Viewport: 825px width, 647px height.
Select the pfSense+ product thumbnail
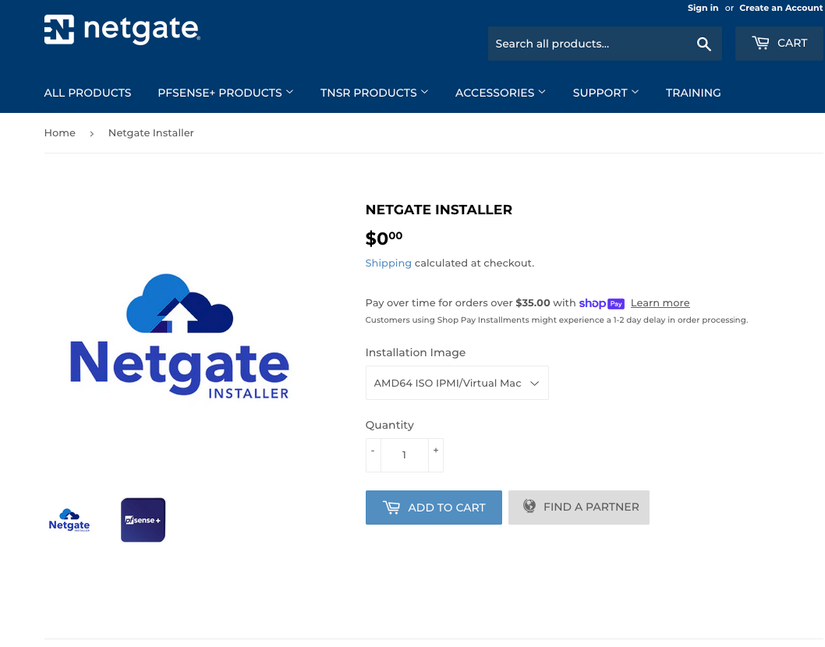coord(142,519)
